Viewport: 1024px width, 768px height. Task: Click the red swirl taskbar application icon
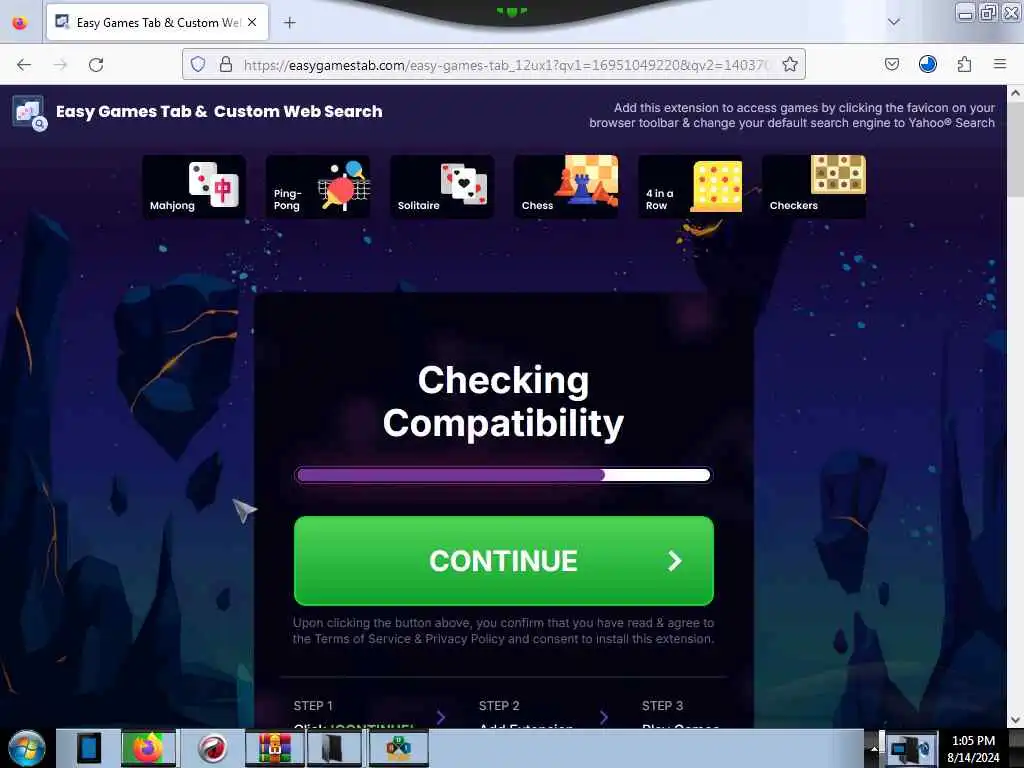(212, 748)
